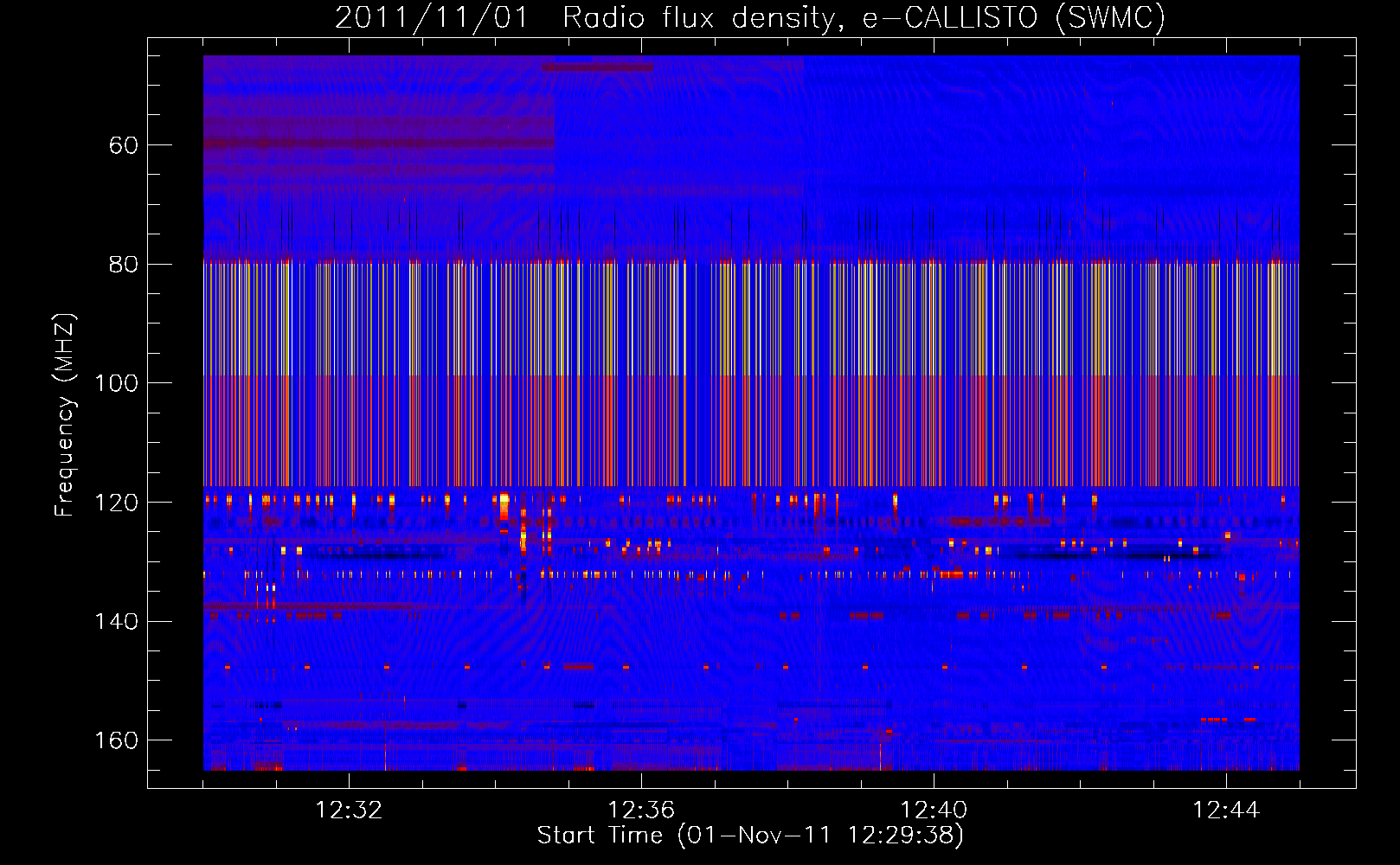Click the 120 frequency tick label
This screenshot has height=865, width=1400.
click(117, 503)
